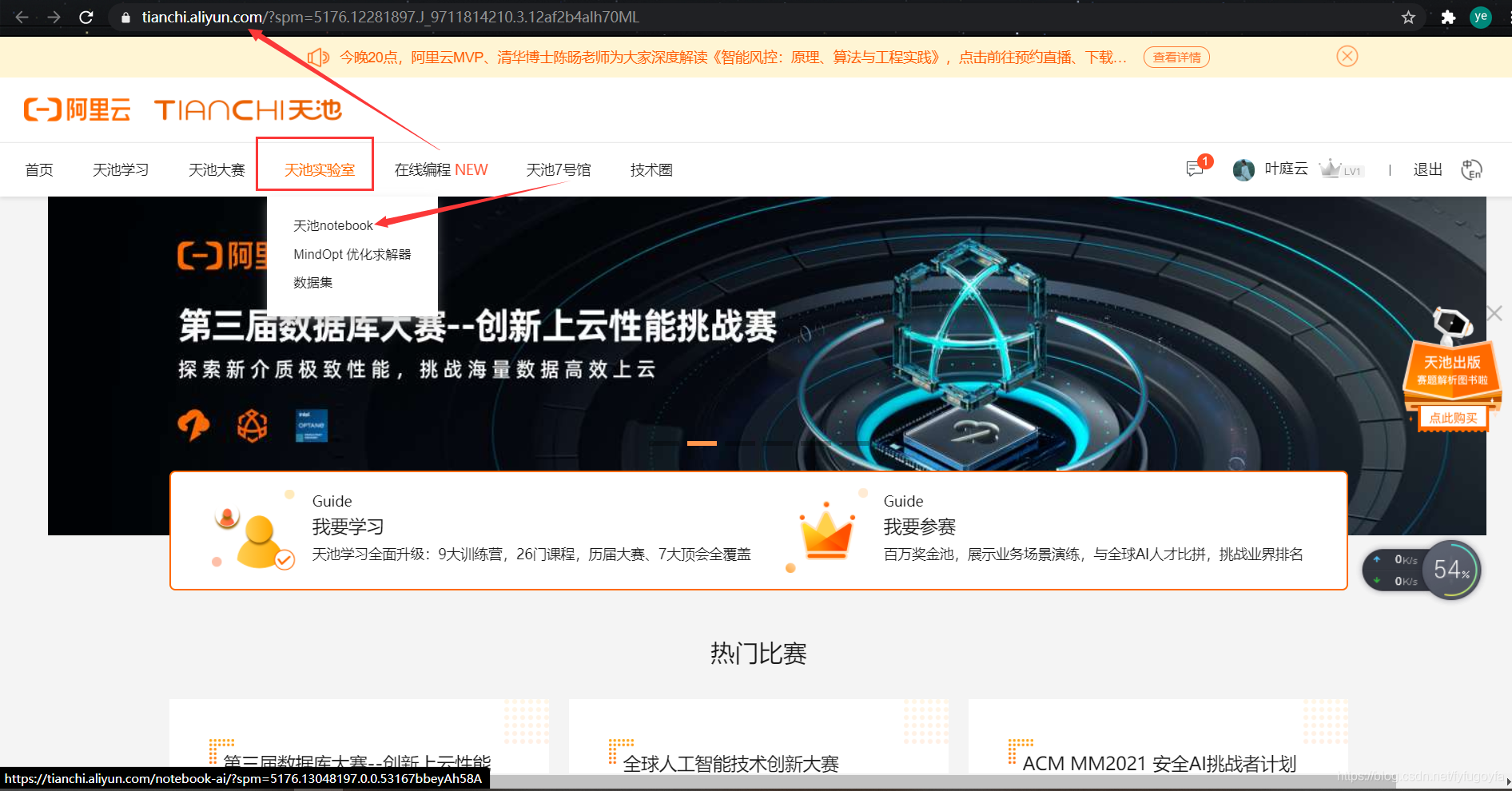Click the user avatar picture

click(x=1243, y=169)
